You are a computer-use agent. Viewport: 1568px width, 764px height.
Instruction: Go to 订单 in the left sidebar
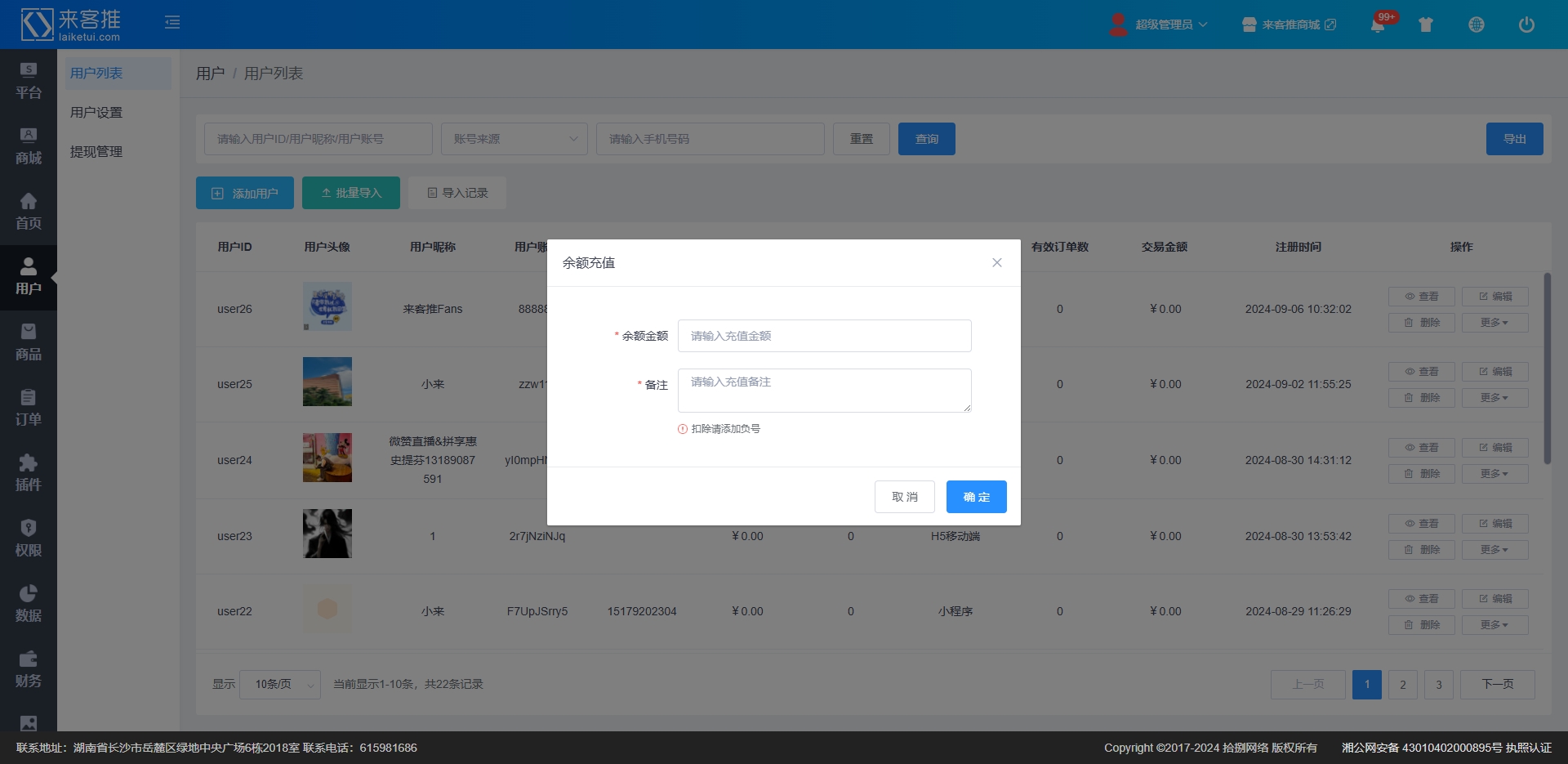[x=29, y=408]
